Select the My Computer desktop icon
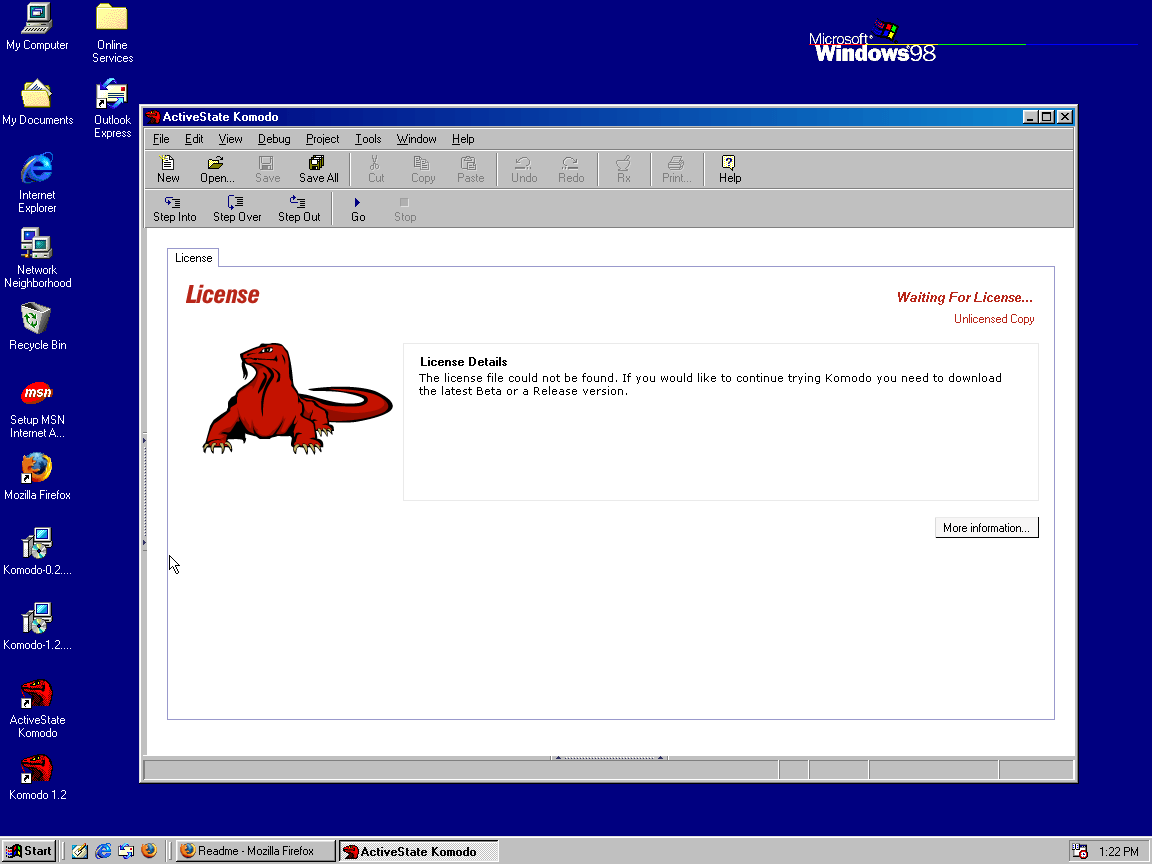1152x864 pixels. pos(37,27)
